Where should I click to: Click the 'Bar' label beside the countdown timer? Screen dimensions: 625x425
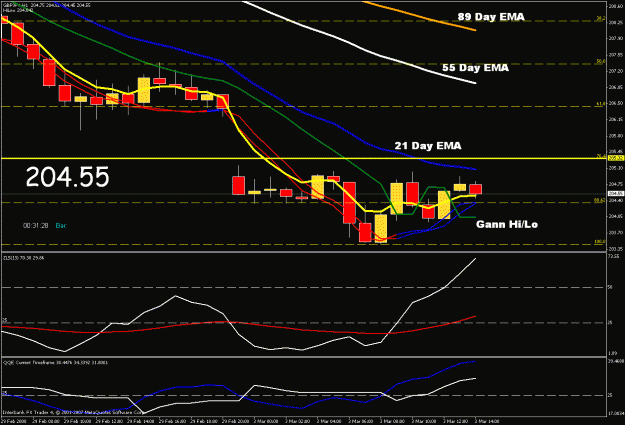pos(61,226)
